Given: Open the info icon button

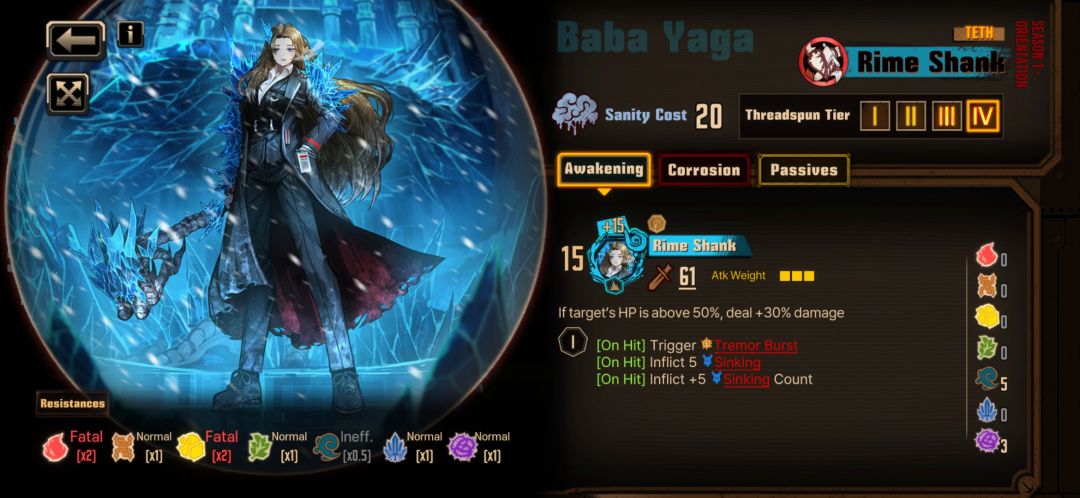Looking at the screenshot, I should click(x=131, y=33).
